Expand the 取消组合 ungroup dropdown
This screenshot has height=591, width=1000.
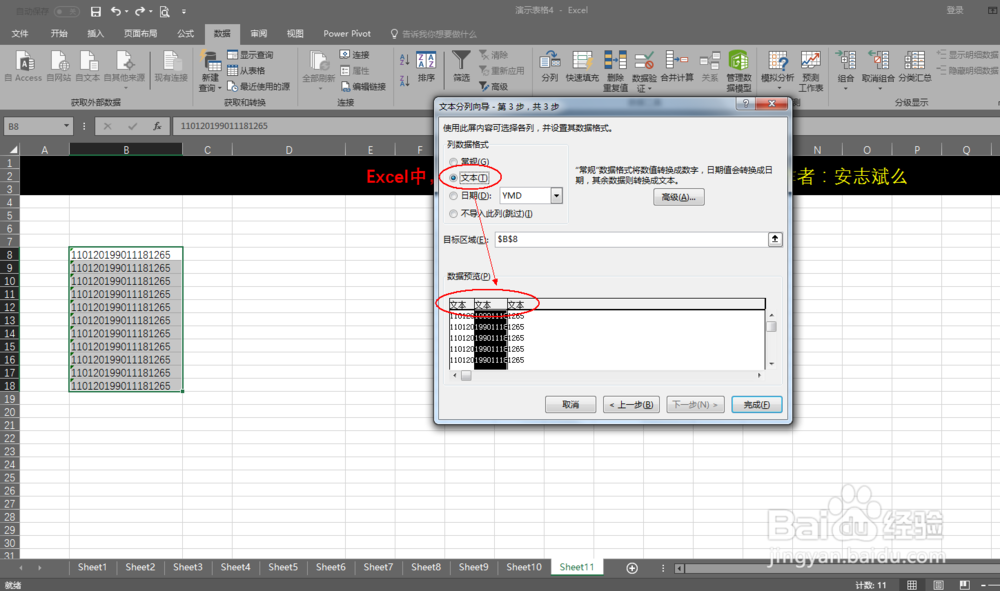point(879,88)
